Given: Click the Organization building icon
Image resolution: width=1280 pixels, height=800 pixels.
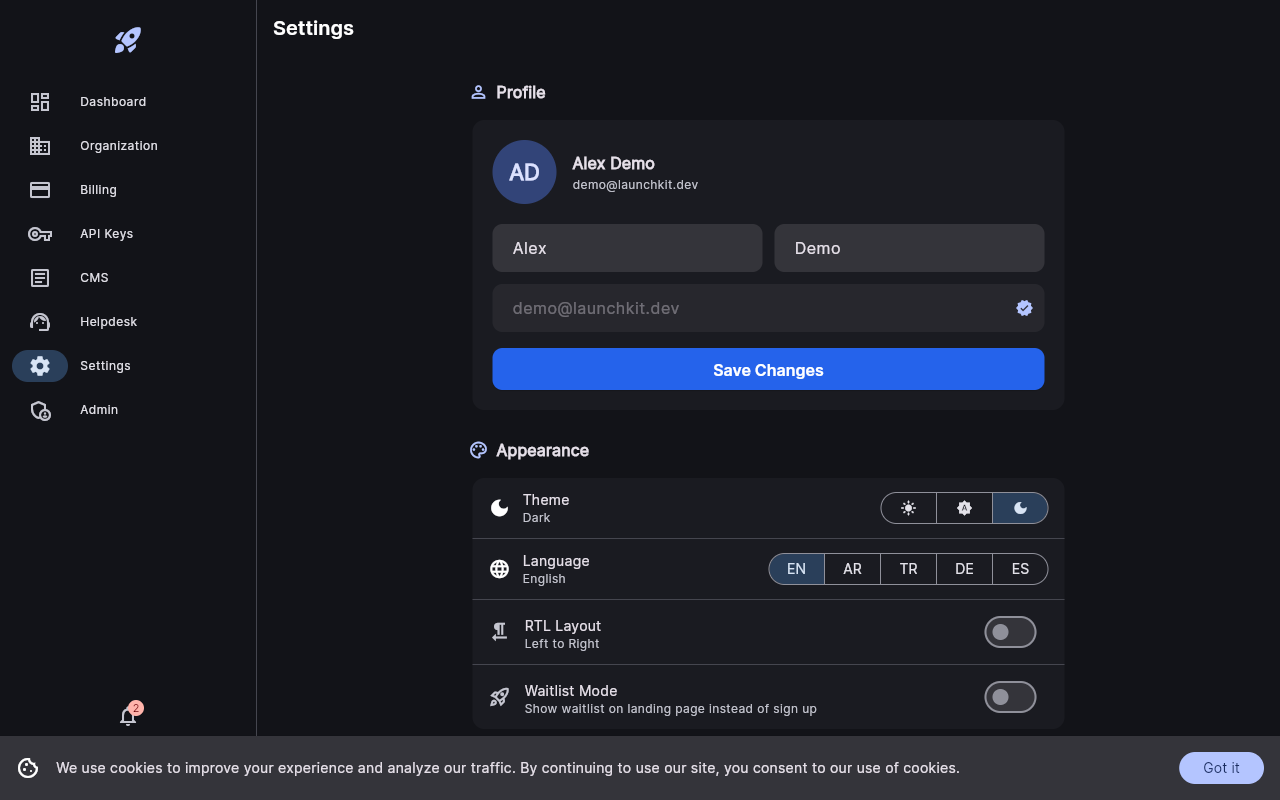Looking at the screenshot, I should pyautogui.click(x=40, y=146).
